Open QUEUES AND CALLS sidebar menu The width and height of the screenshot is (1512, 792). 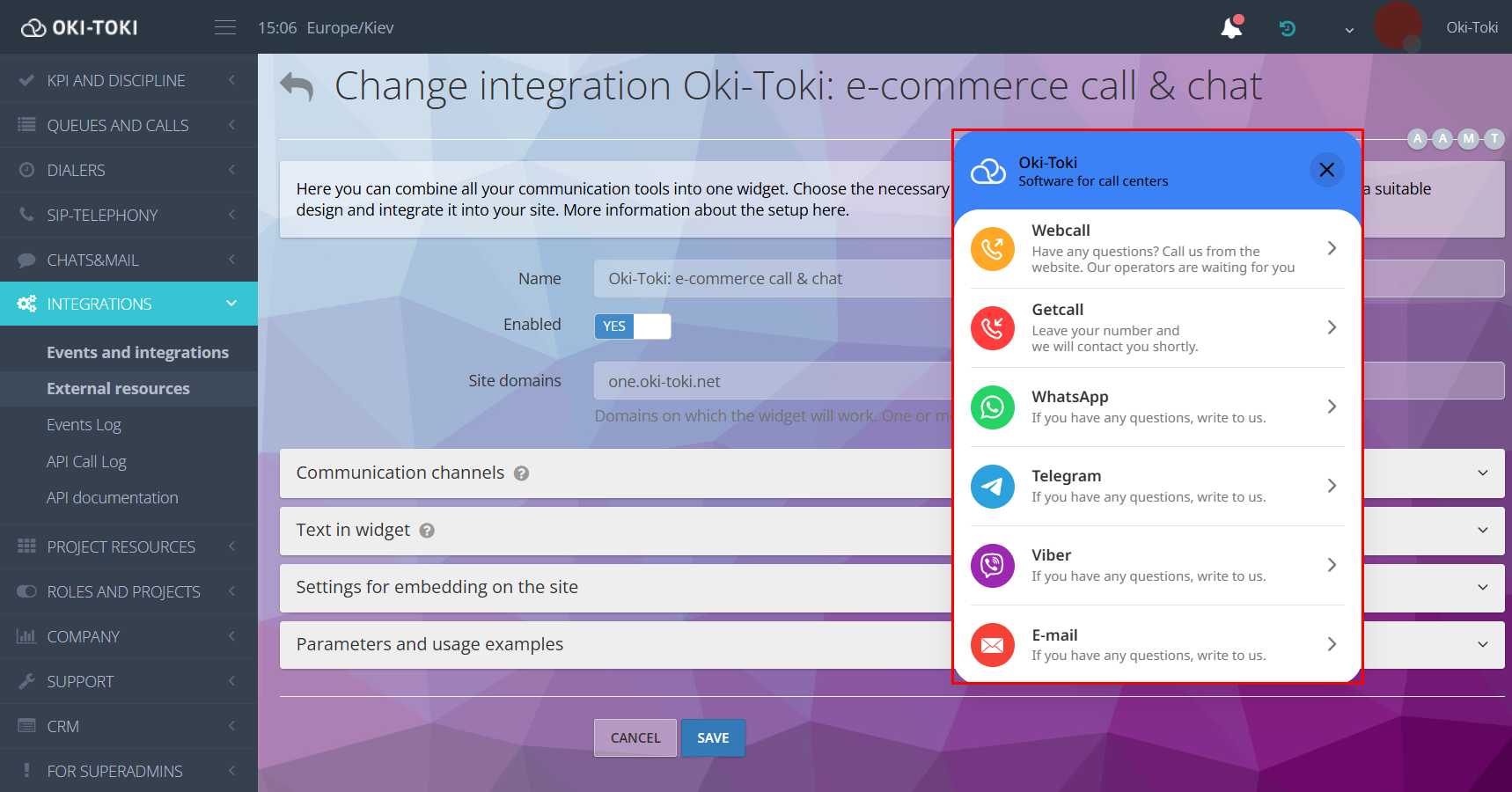pos(118,126)
